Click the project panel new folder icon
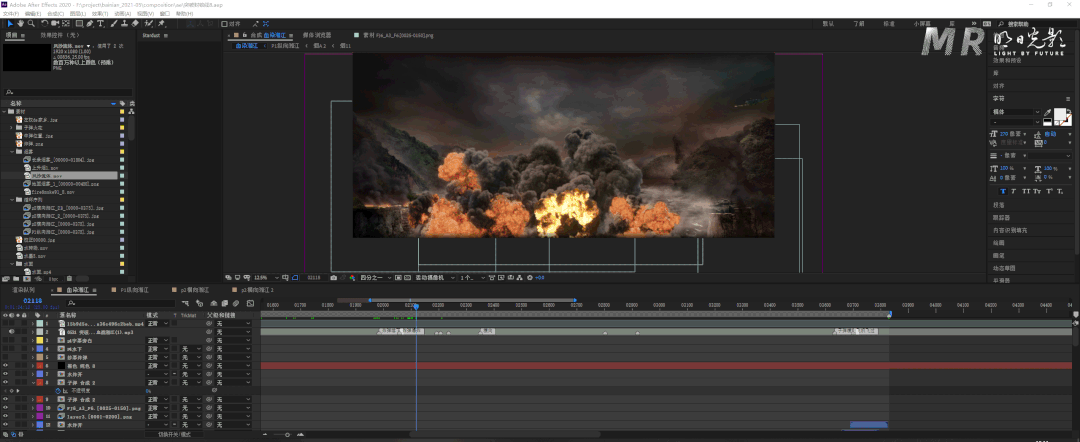 click(16, 279)
